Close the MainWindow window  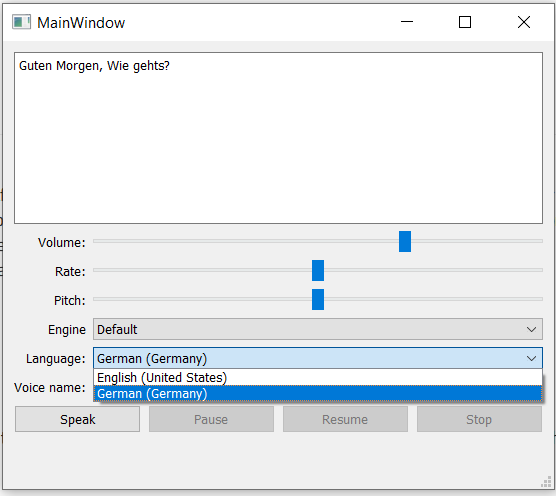click(x=524, y=22)
